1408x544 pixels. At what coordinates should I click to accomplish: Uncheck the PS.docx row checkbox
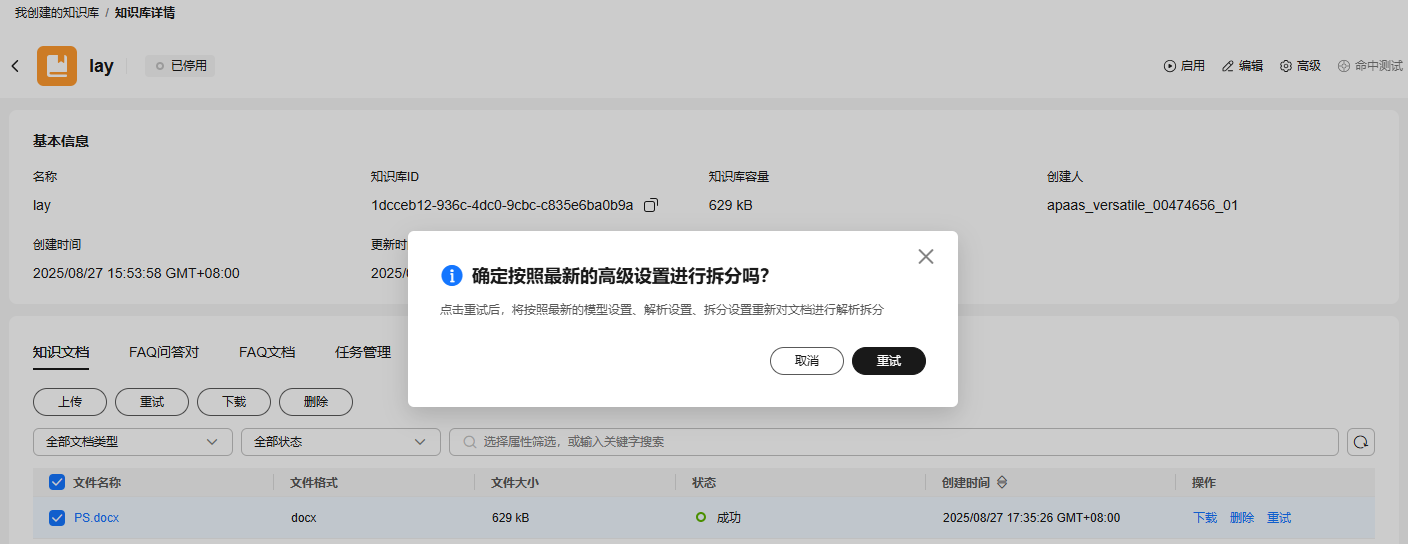pos(57,518)
